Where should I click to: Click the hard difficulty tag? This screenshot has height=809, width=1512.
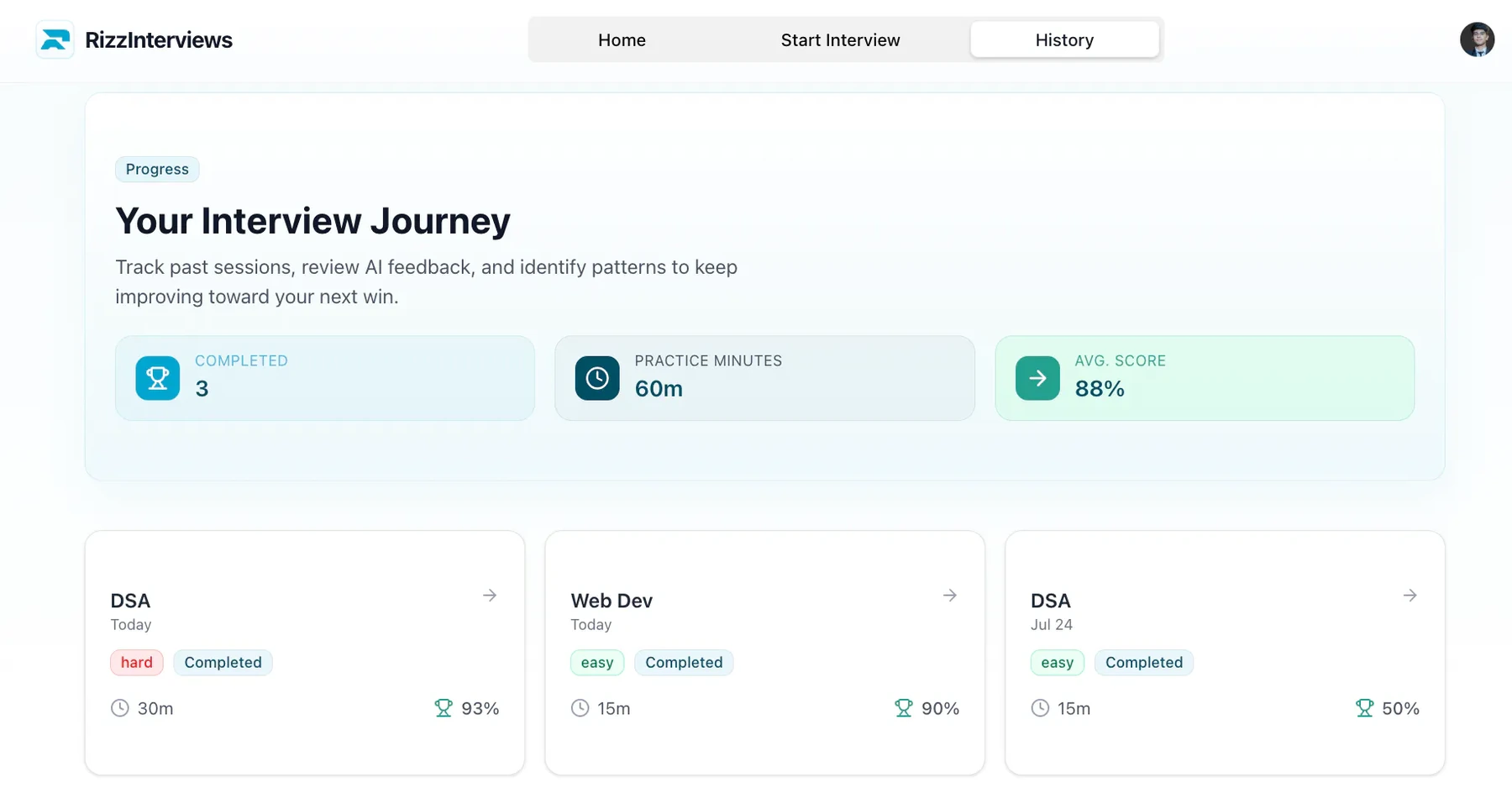point(137,662)
